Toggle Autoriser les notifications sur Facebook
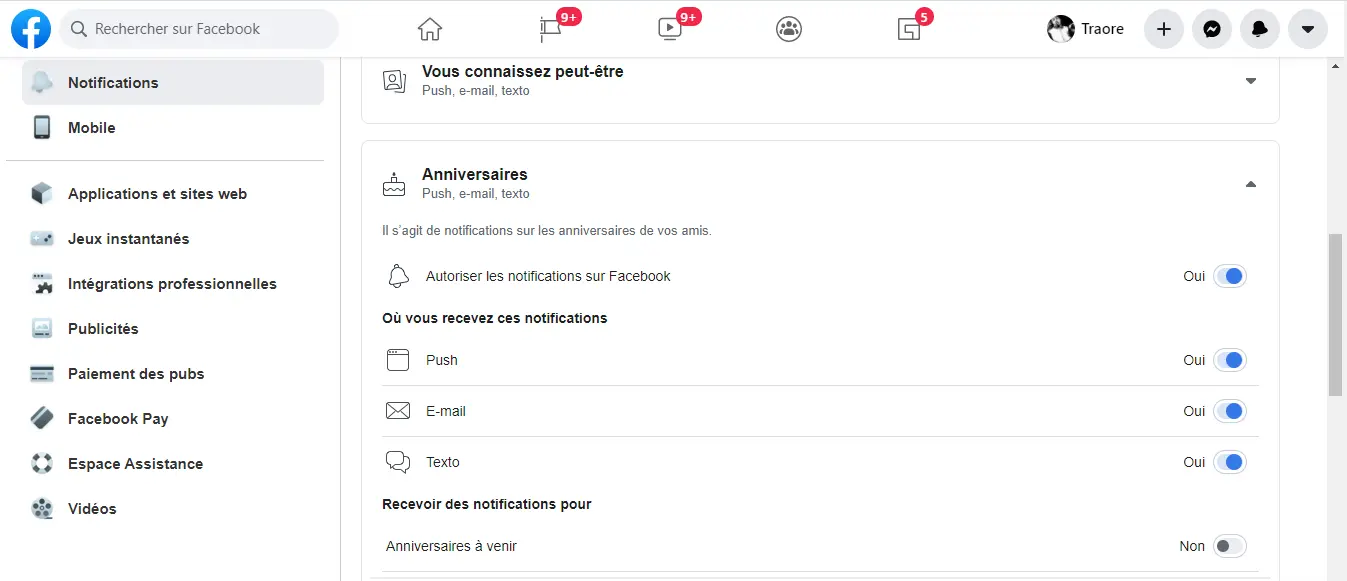Screen dimensions: 1347x581 [1230, 276]
